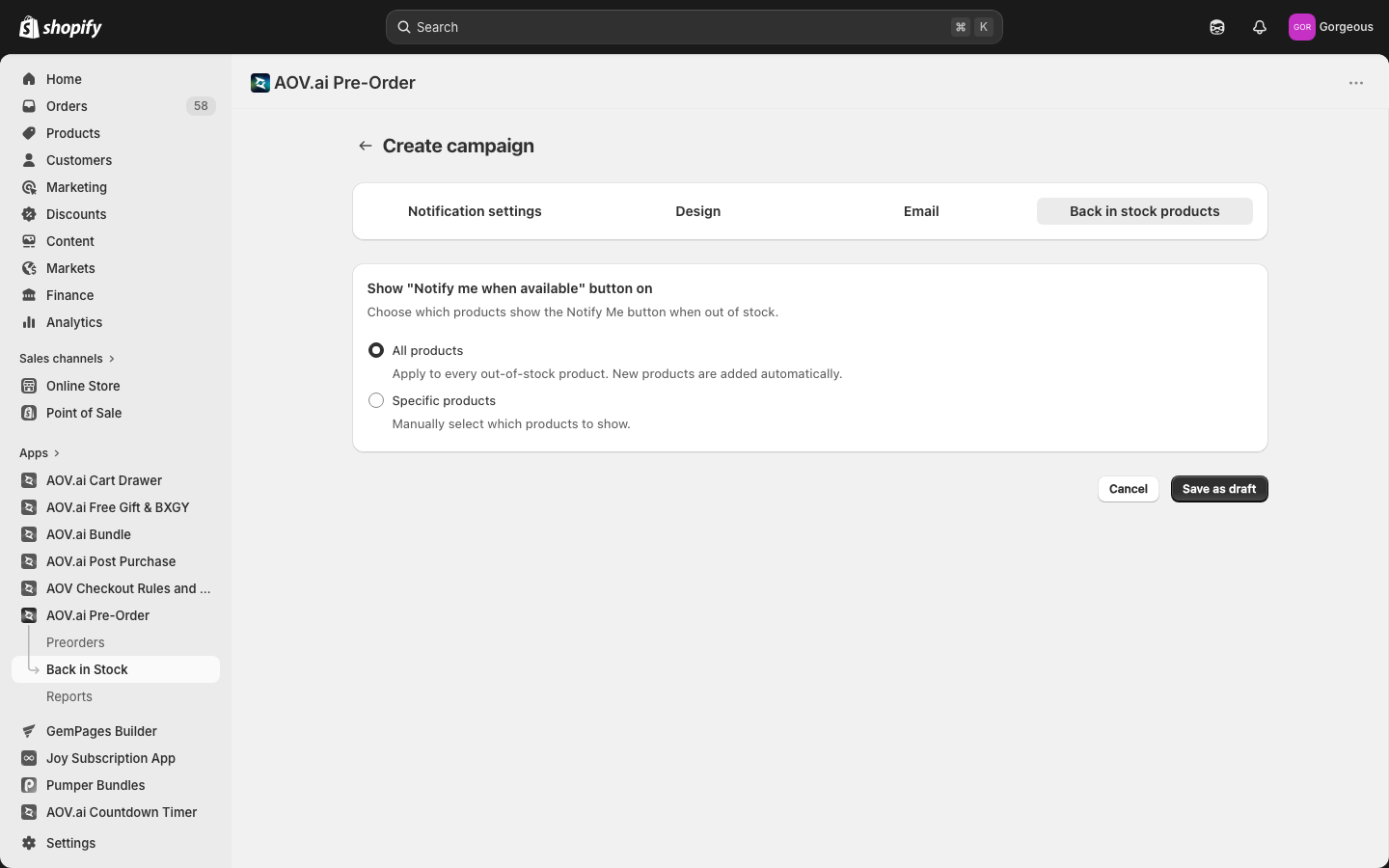
Task: Click the AOV.ai Cart Drawer app icon
Action: (29, 480)
